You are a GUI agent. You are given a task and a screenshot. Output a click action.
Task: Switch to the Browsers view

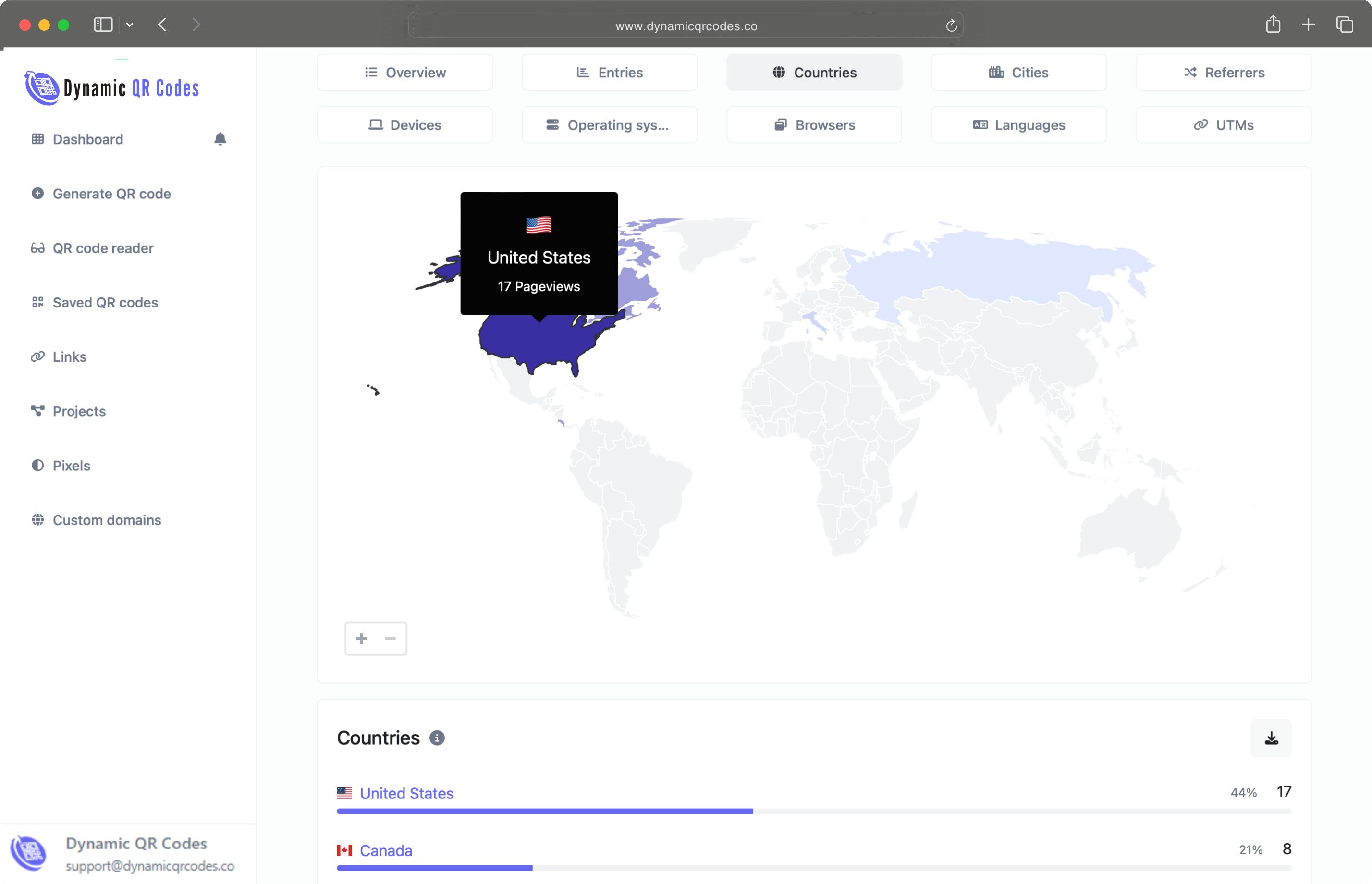pos(814,124)
